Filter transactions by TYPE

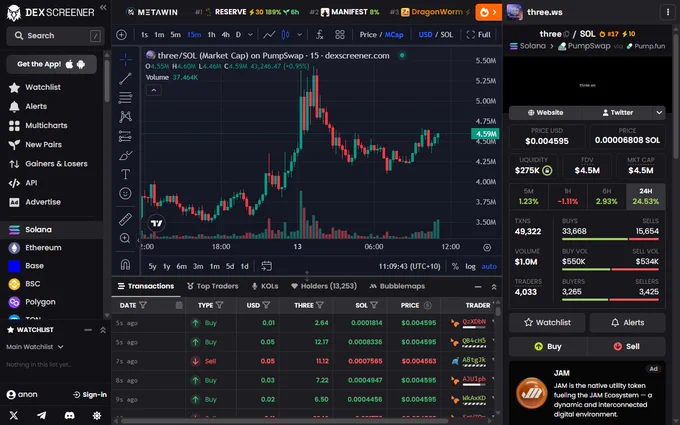pos(219,305)
